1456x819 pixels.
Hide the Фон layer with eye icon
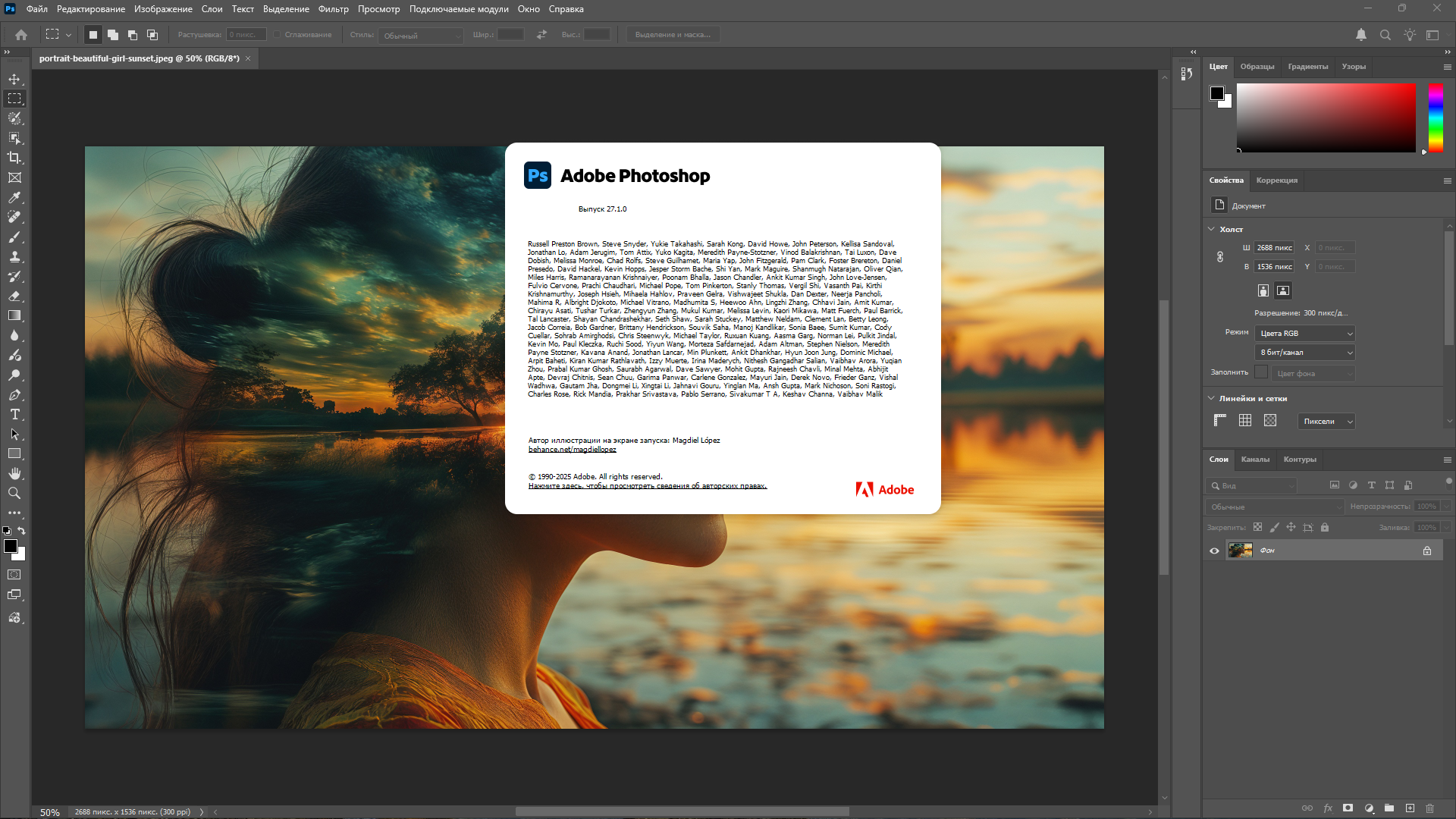tap(1214, 551)
